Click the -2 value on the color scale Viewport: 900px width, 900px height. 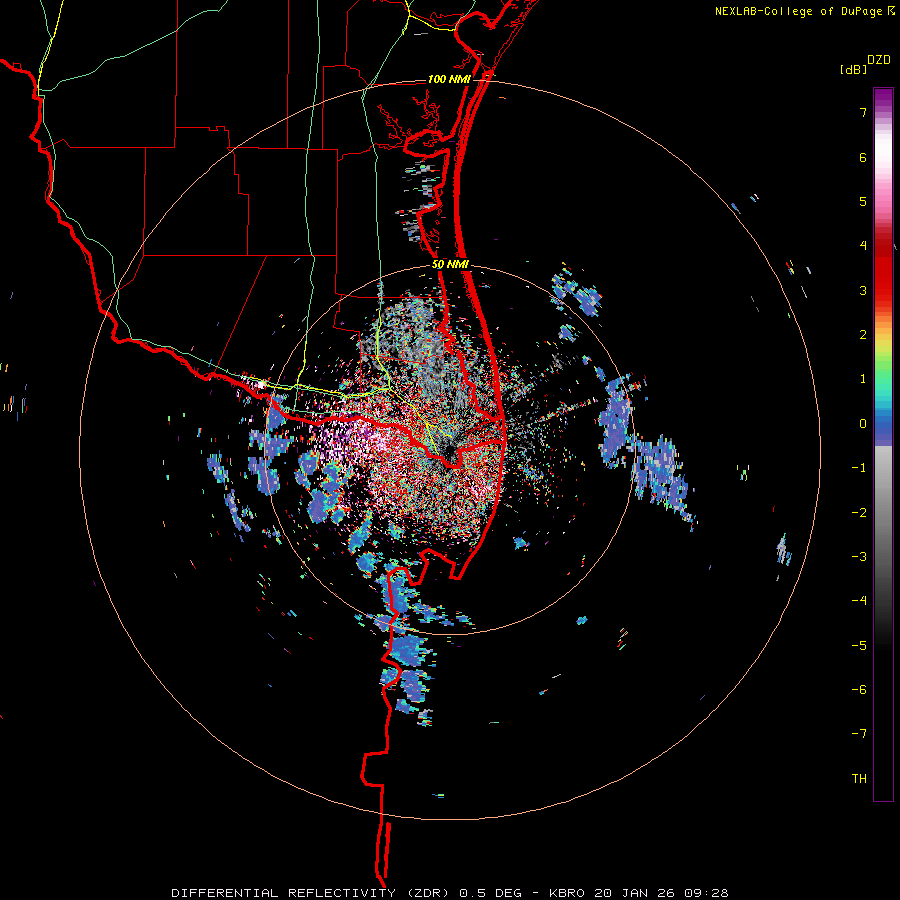859,512
